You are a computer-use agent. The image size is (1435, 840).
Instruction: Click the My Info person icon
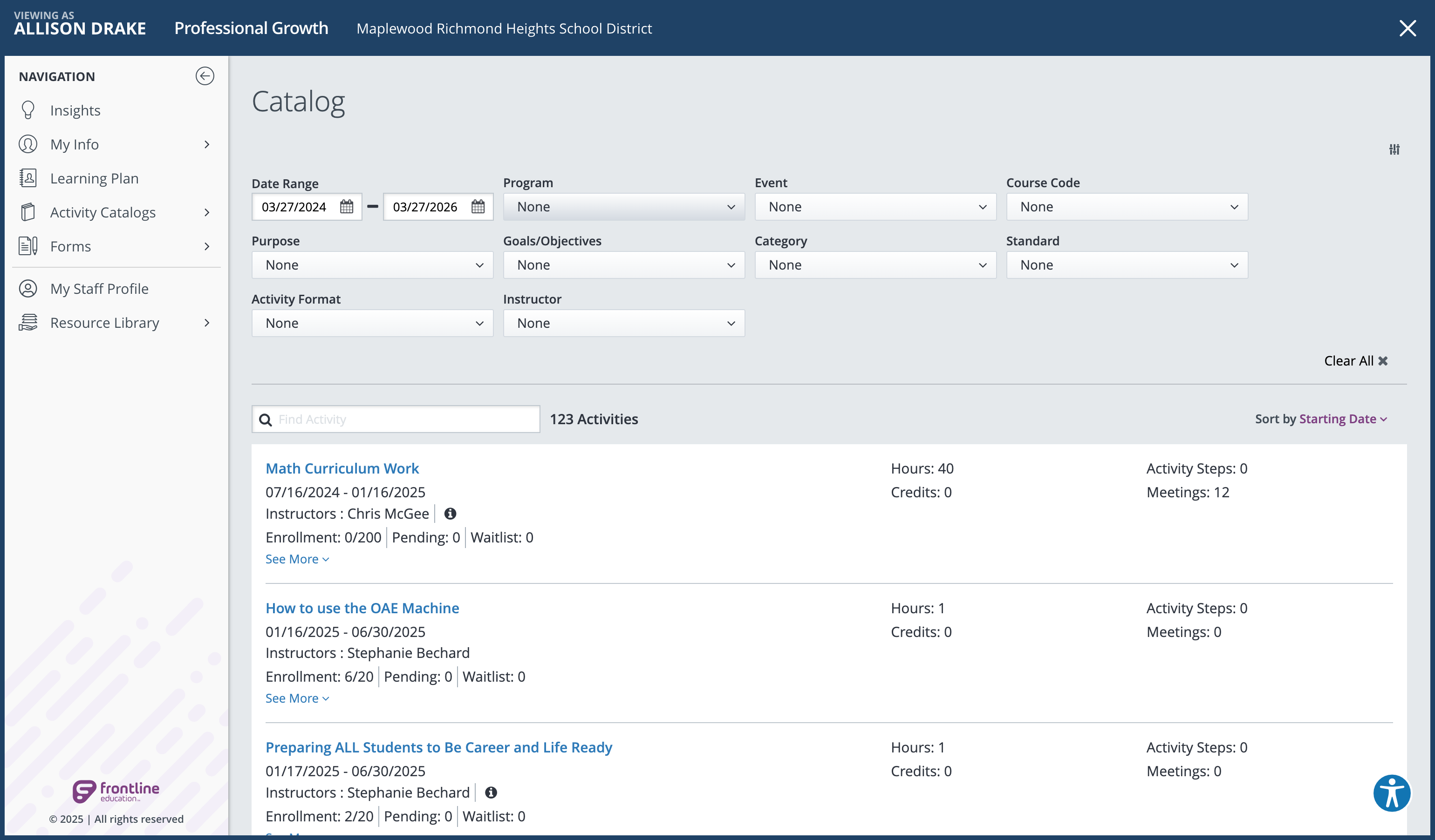click(x=28, y=144)
